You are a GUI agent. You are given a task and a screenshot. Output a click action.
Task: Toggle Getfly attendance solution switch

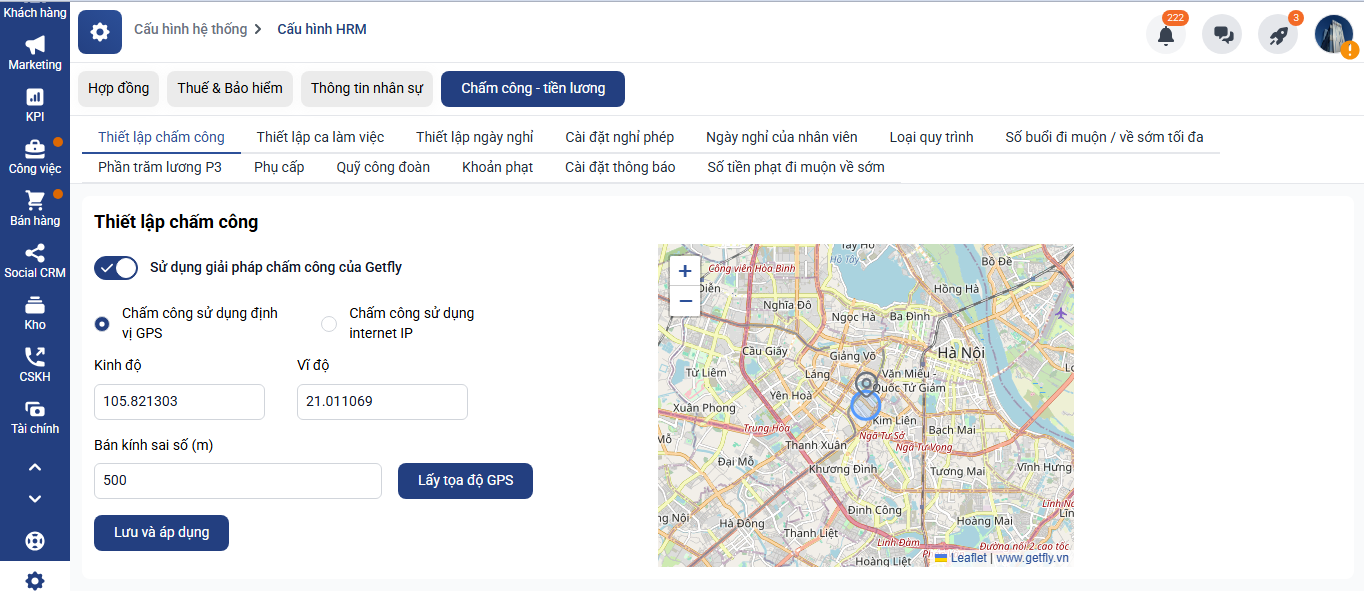116,268
